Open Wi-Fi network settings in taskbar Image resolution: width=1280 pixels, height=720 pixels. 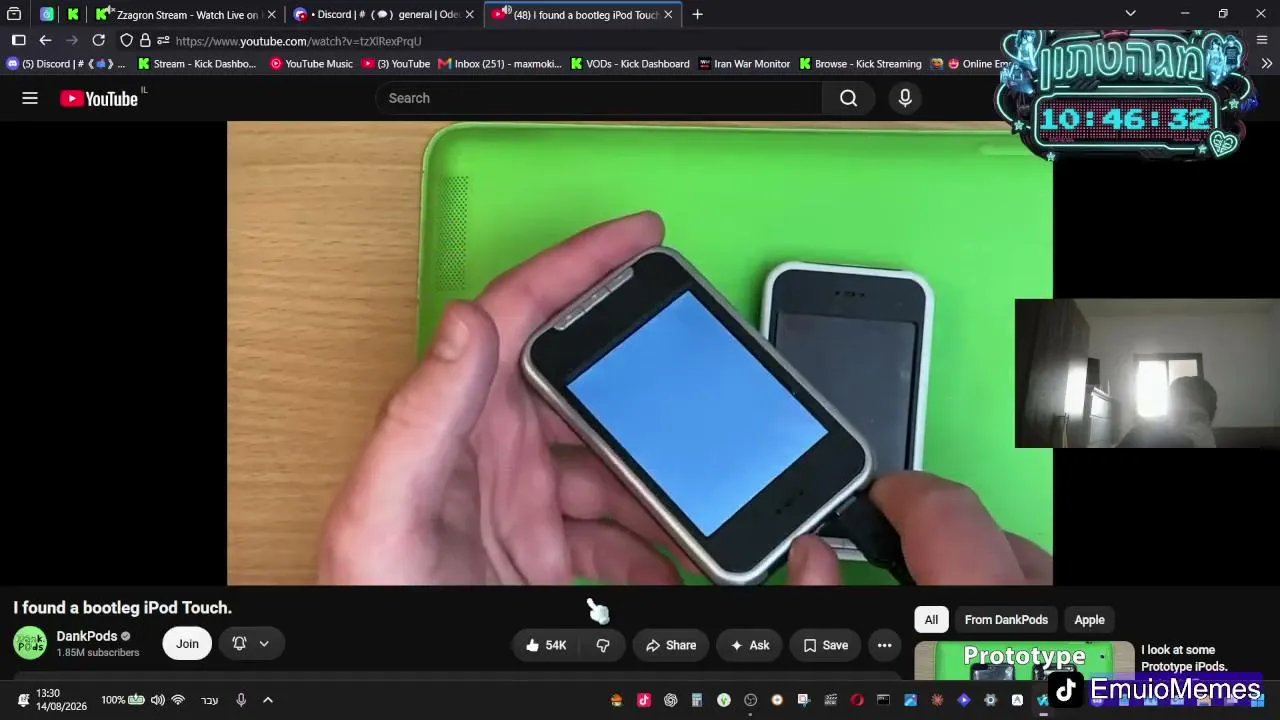coord(178,700)
